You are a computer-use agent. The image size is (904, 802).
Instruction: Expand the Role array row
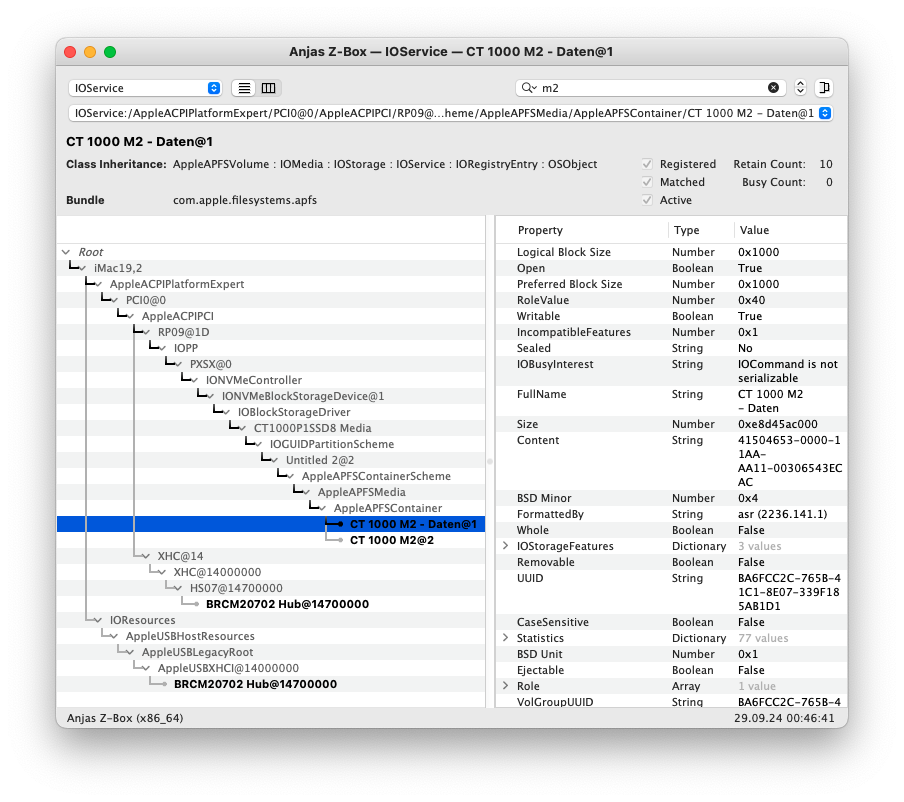(506, 686)
